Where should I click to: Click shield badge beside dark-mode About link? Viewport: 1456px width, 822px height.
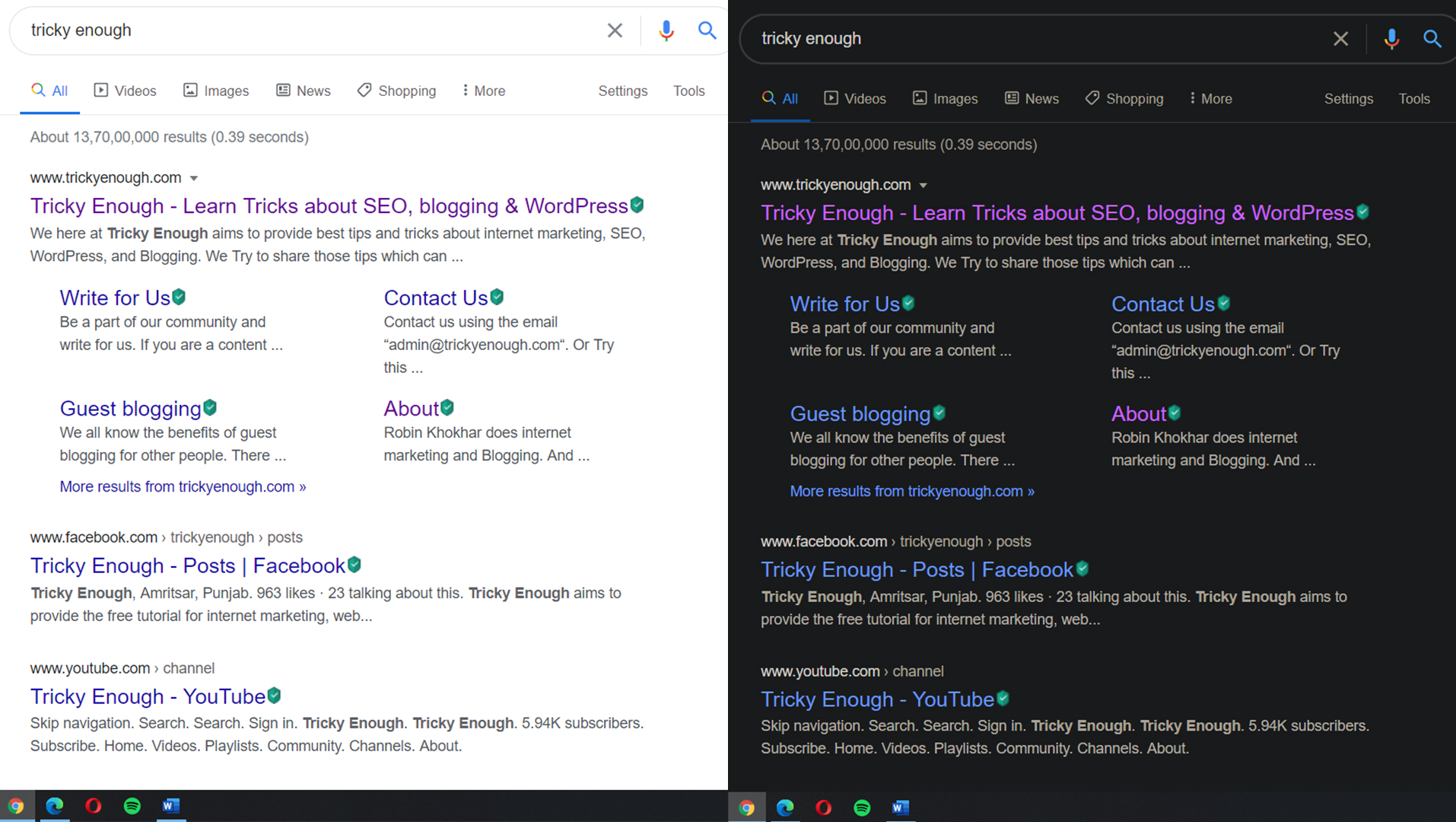pyautogui.click(x=1175, y=413)
